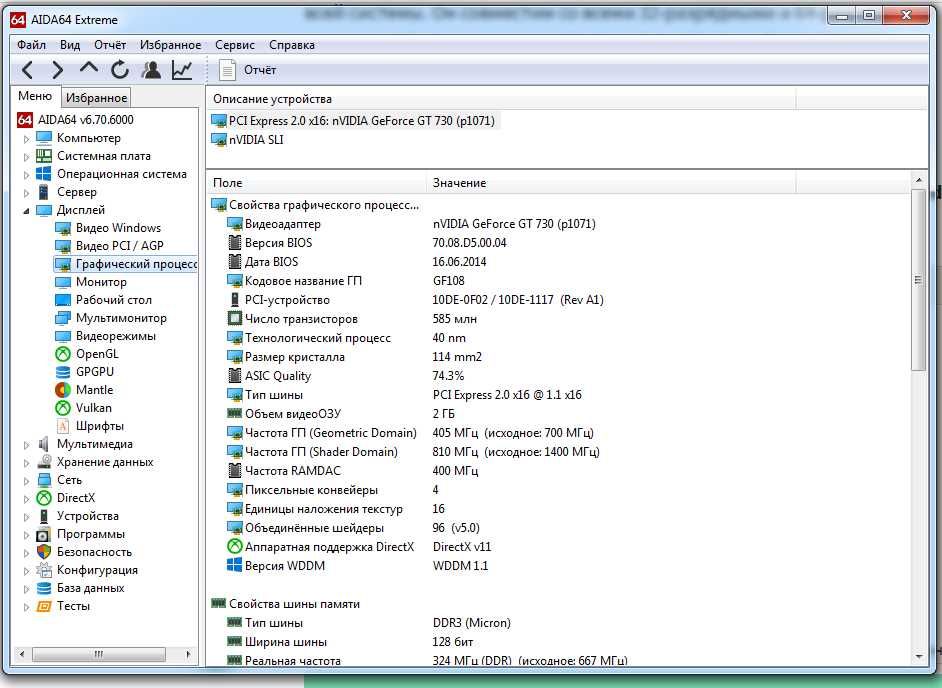
Task: Open the Справка menu
Action: [x=292, y=45]
